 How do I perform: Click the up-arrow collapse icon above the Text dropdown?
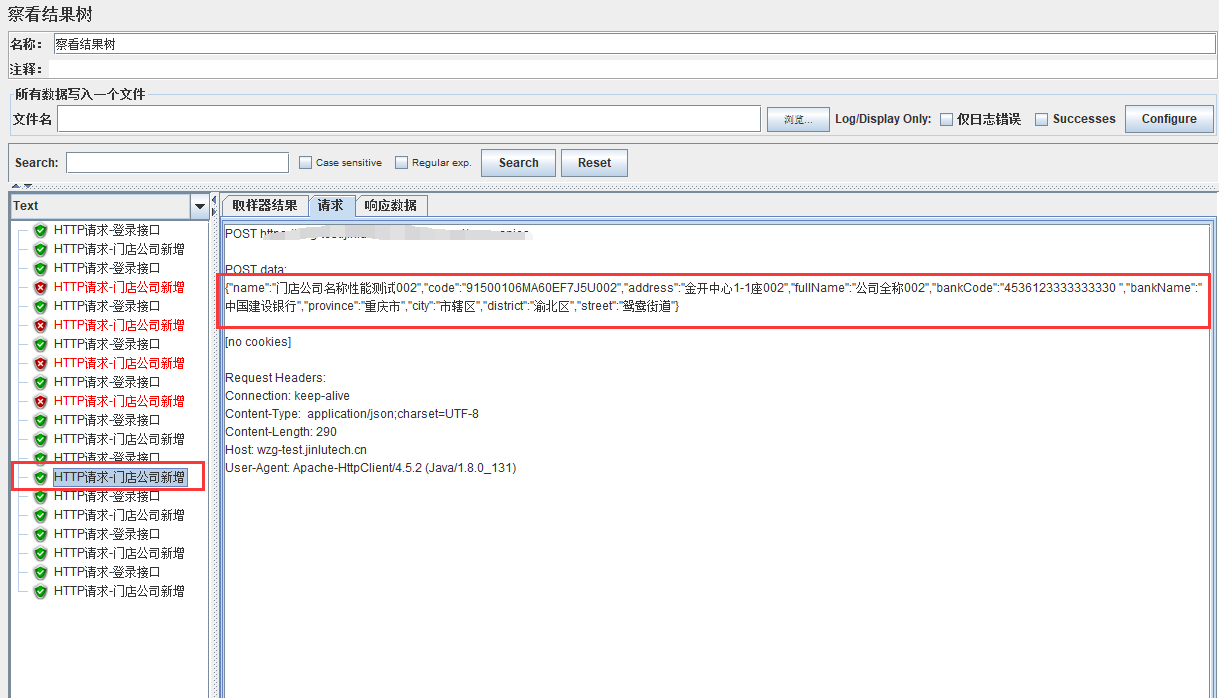point(17,186)
